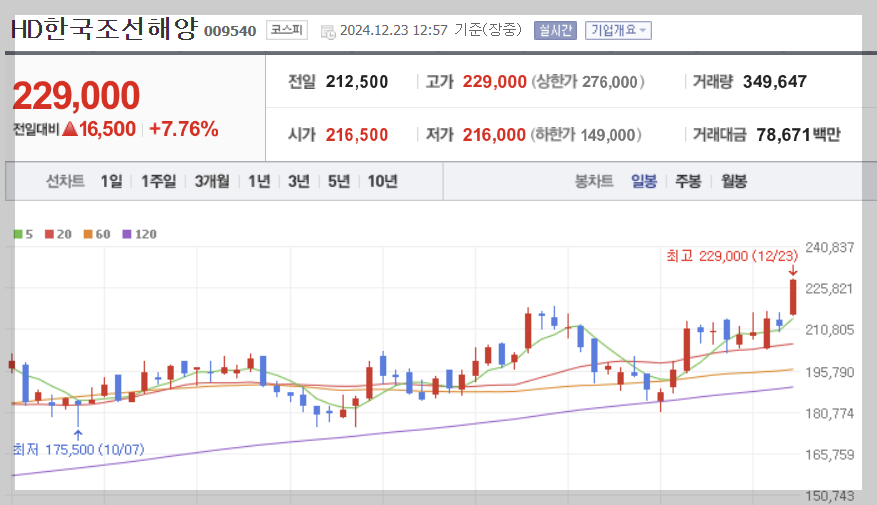Open the 기업개요 dropdown

coord(618,30)
